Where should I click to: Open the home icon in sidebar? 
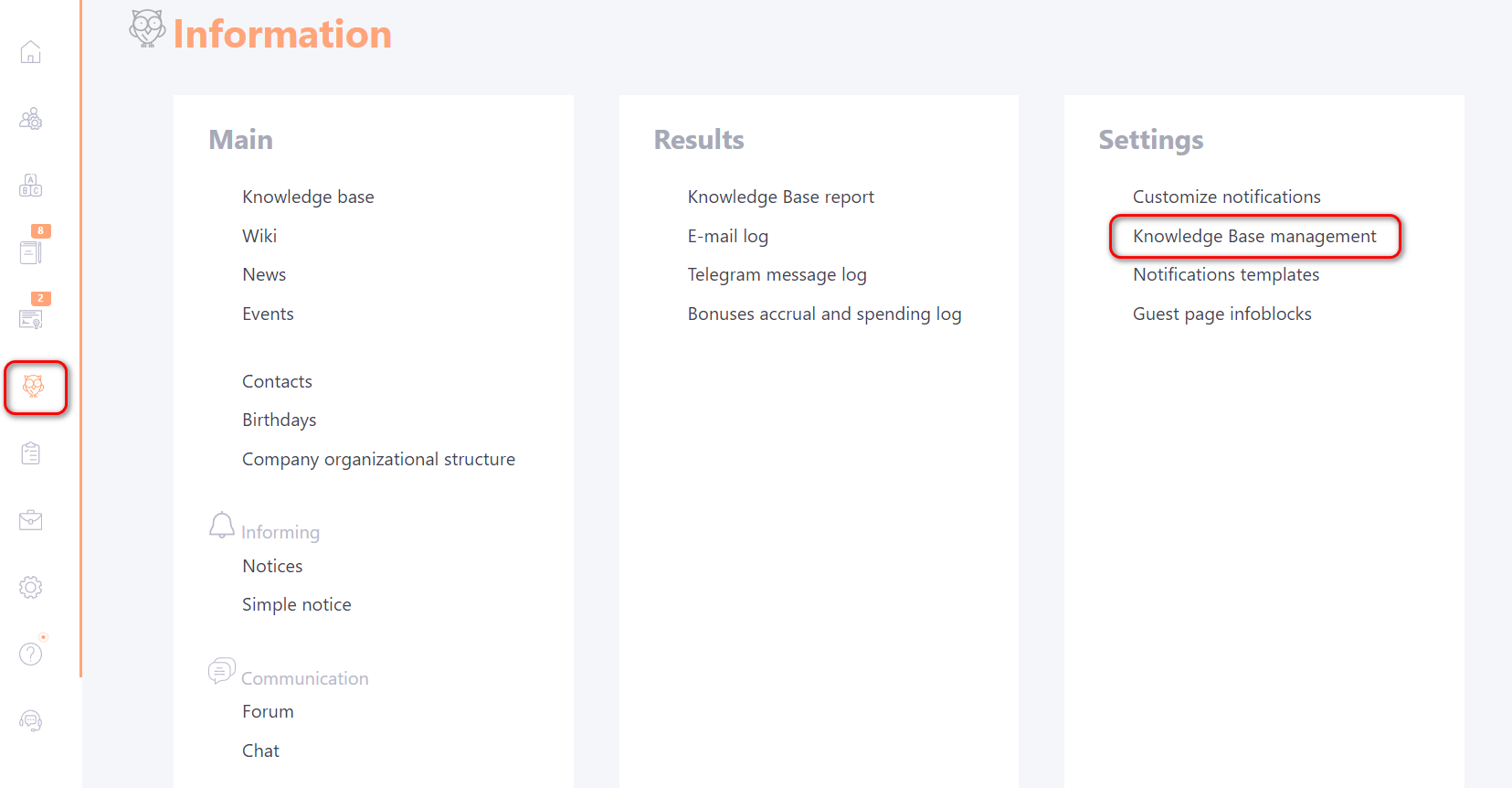click(x=31, y=52)
